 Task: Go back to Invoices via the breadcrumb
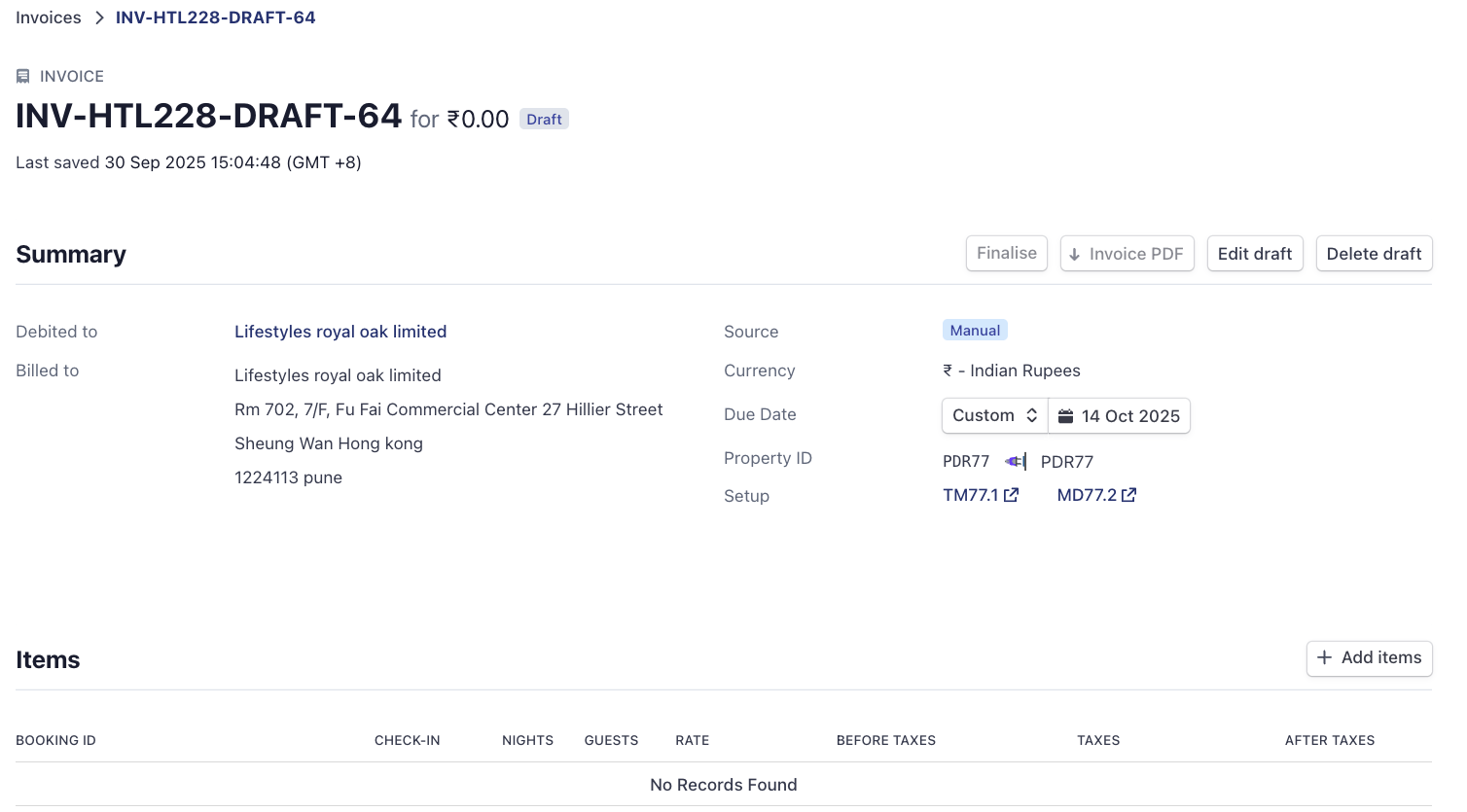(49, 18)
